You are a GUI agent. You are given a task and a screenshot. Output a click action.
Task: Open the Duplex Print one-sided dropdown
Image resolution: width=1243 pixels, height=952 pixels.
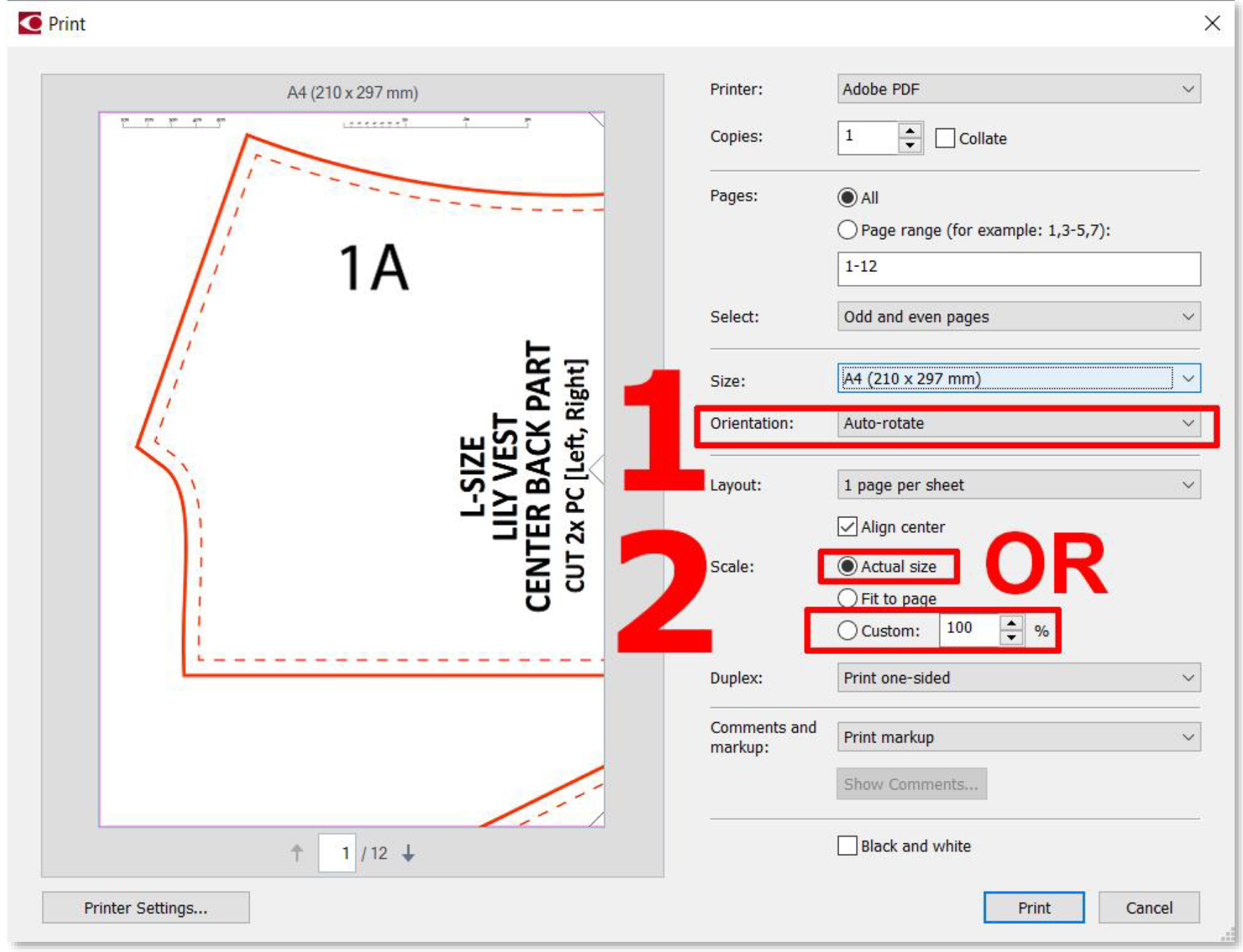pos(1018,678)
